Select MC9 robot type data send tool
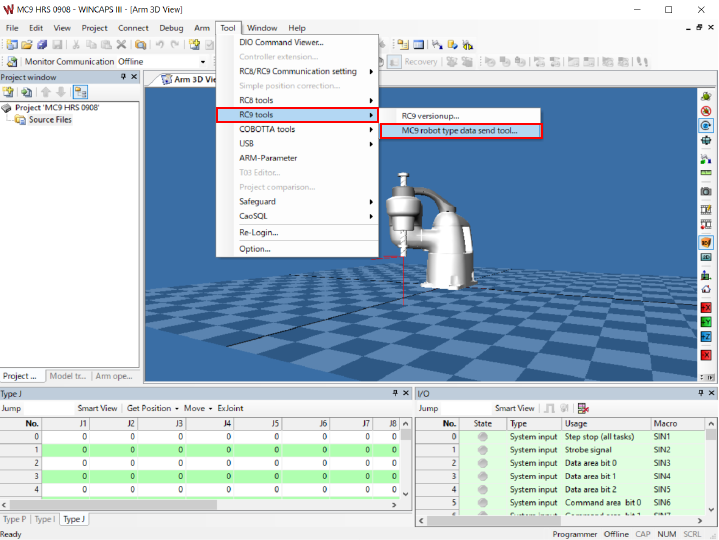The image size is (719, 540). pyautogui.click(x=459, y=131)
